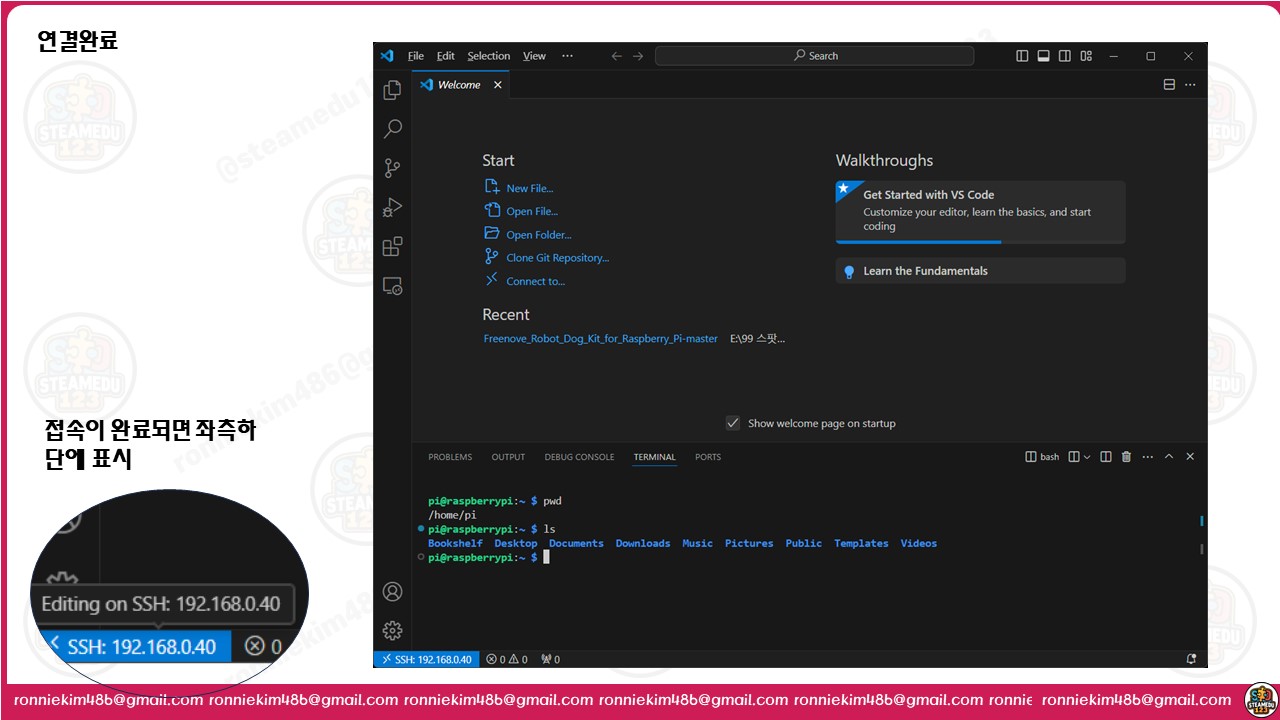Viewport: 1280px width, 720px height.
Task: Switch to the PROBLEMS panel tab
Action: tap(450, 457)
